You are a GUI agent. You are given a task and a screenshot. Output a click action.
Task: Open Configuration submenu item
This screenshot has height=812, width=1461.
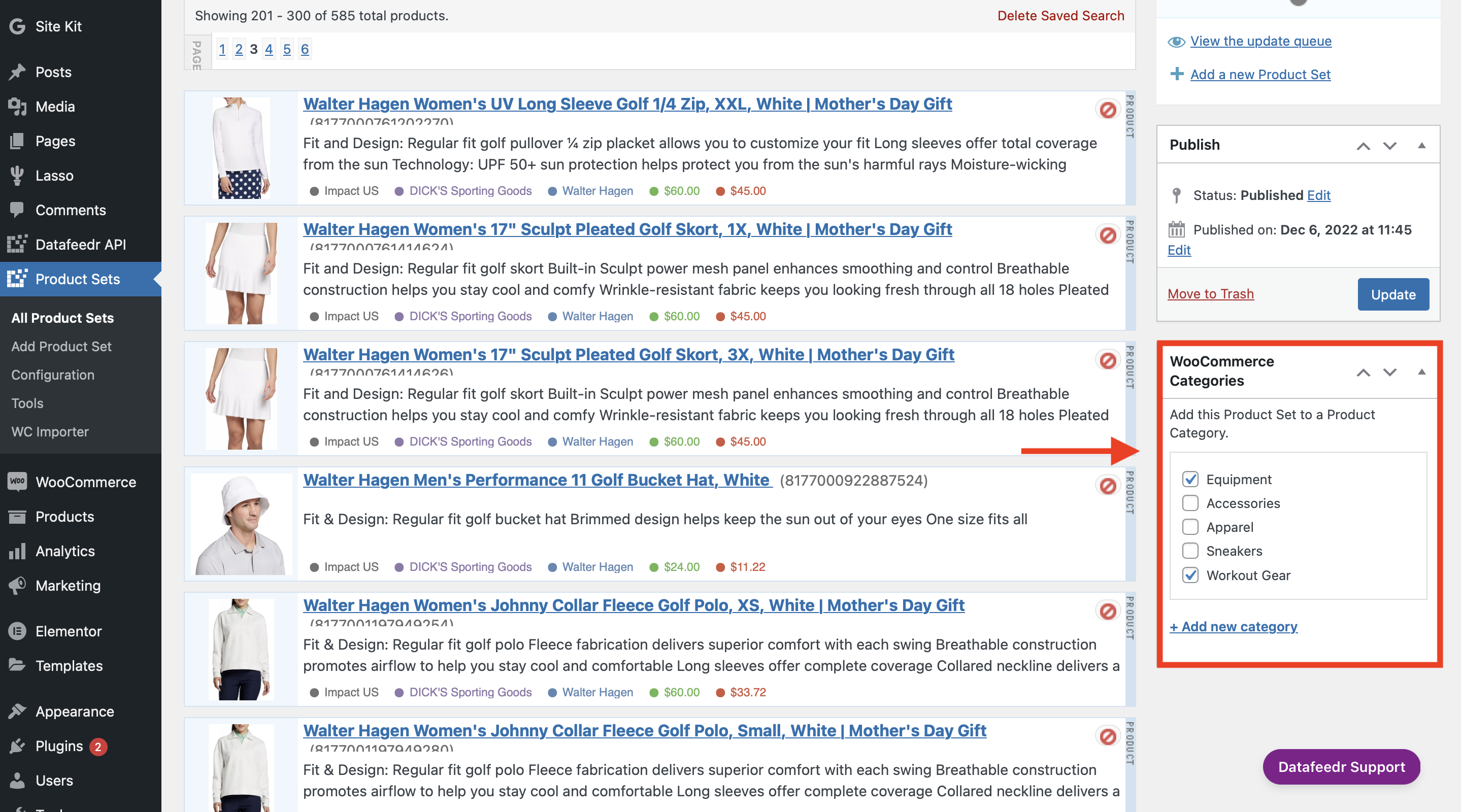pos(53,374)
